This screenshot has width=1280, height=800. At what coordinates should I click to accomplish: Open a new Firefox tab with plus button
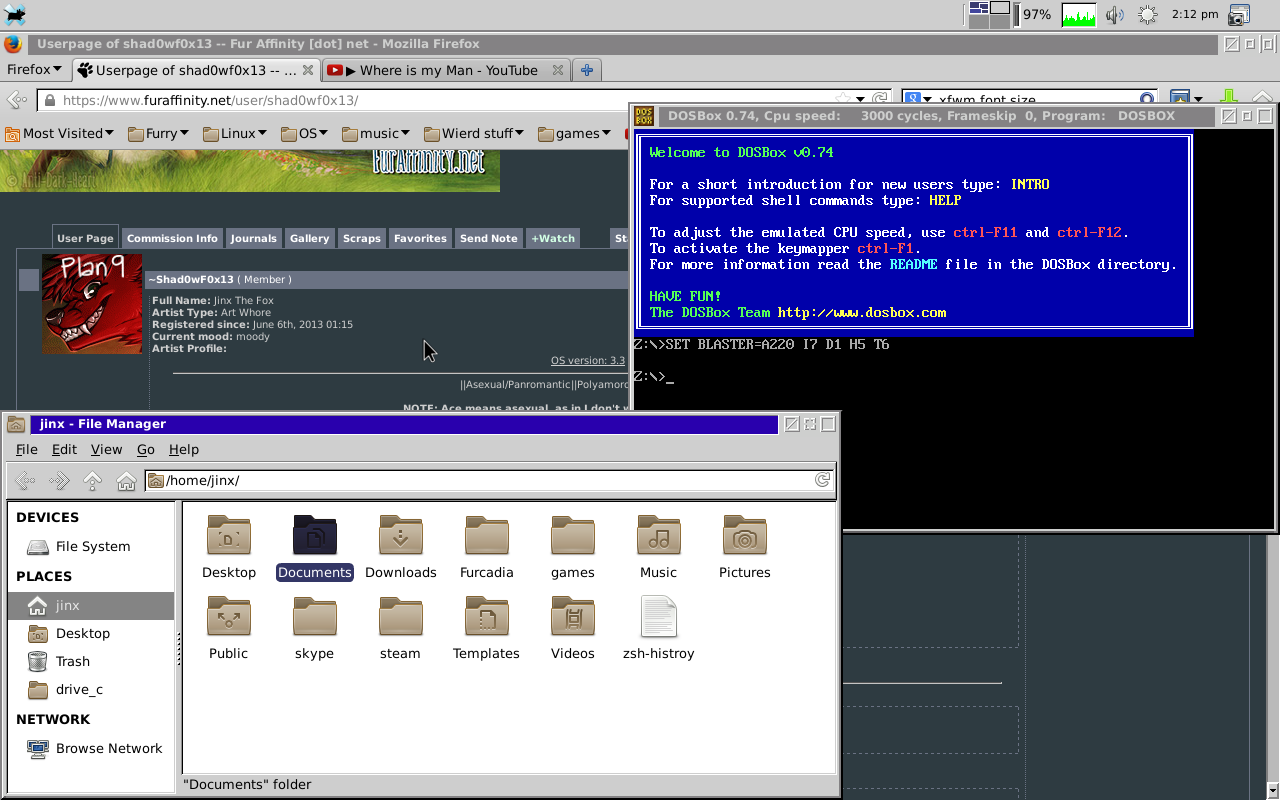(x=587, y=70)
